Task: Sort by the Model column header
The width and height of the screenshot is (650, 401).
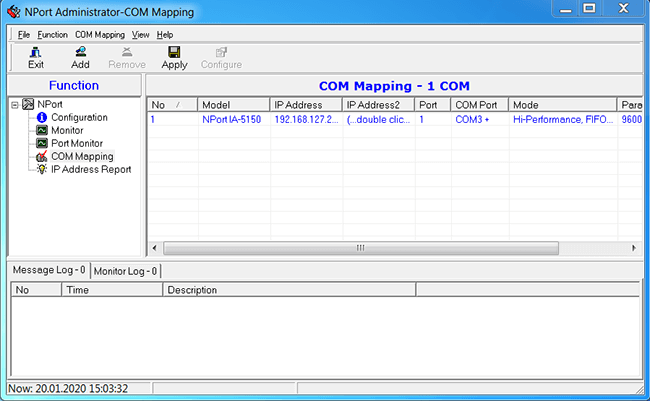Action: coord(234,105)
